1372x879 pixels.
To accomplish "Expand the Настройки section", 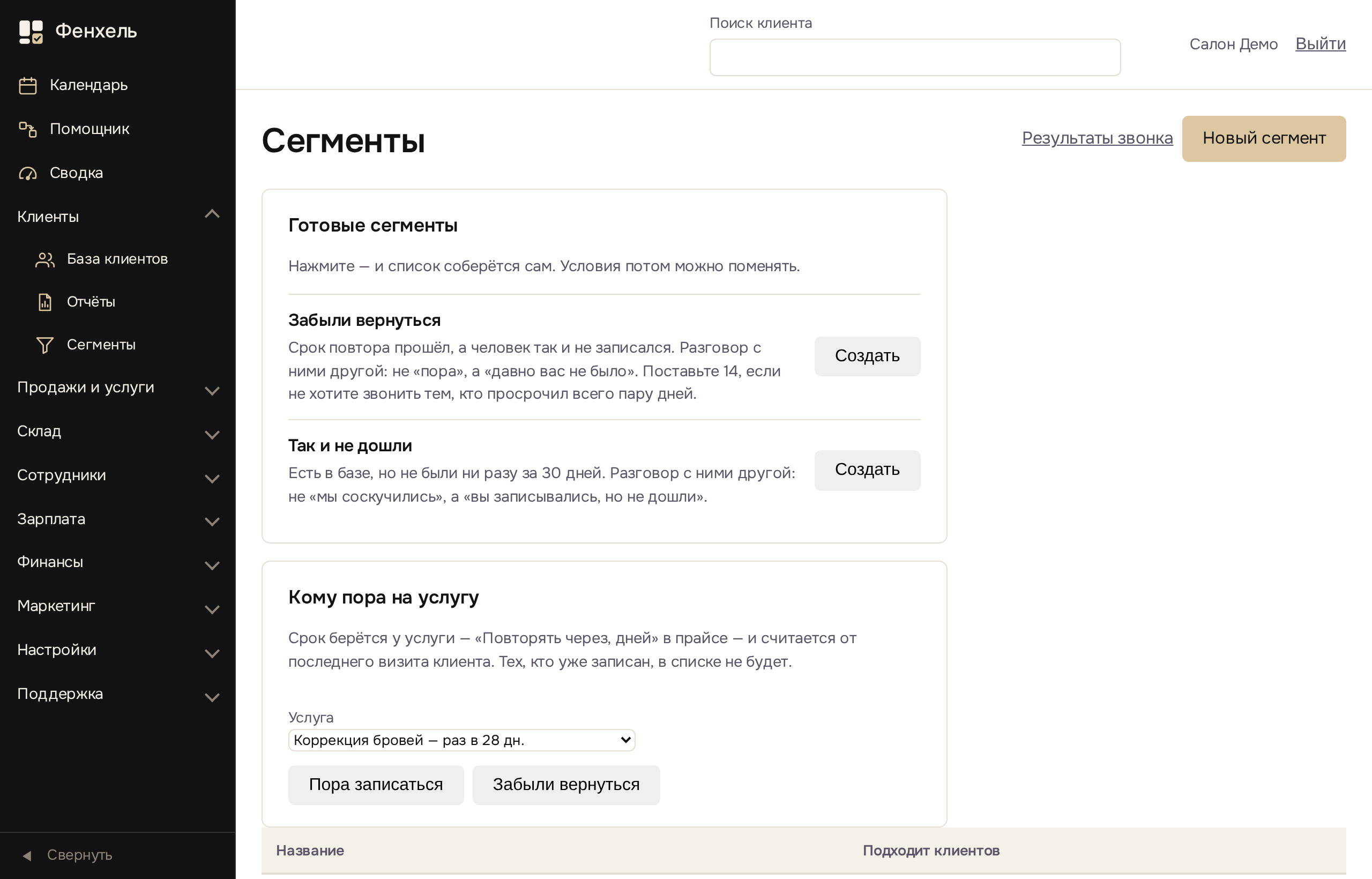I will coord(117,651).
